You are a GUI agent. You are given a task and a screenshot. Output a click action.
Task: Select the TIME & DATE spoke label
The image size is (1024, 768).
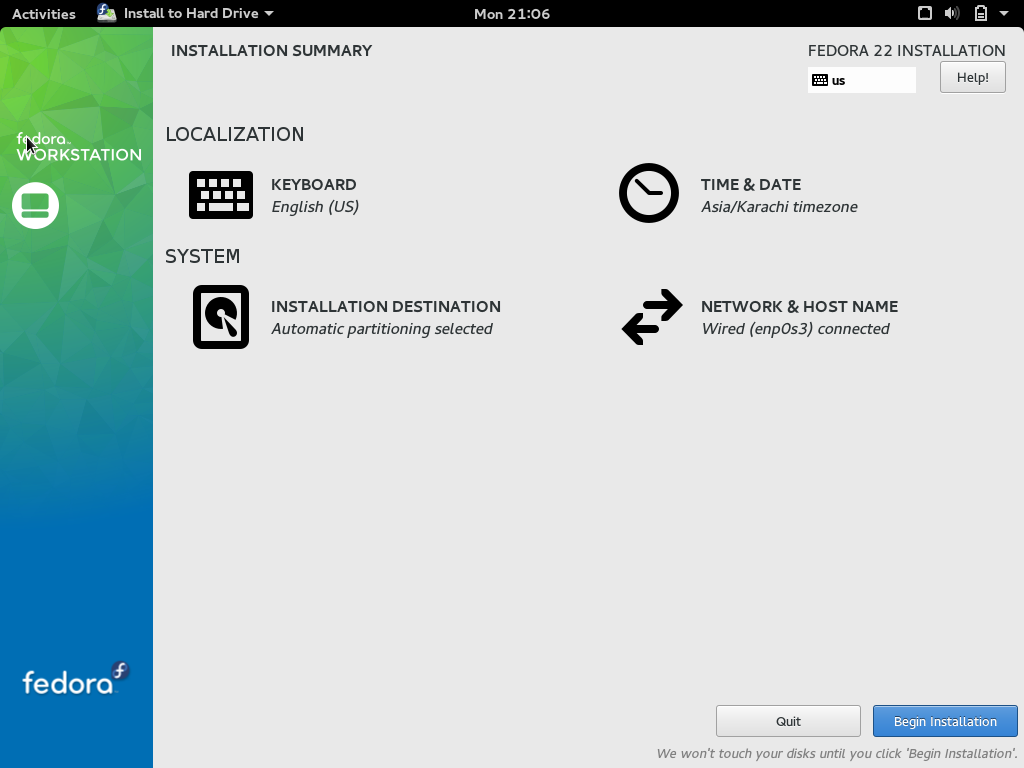pyautogui.click(x=751, y=184)
